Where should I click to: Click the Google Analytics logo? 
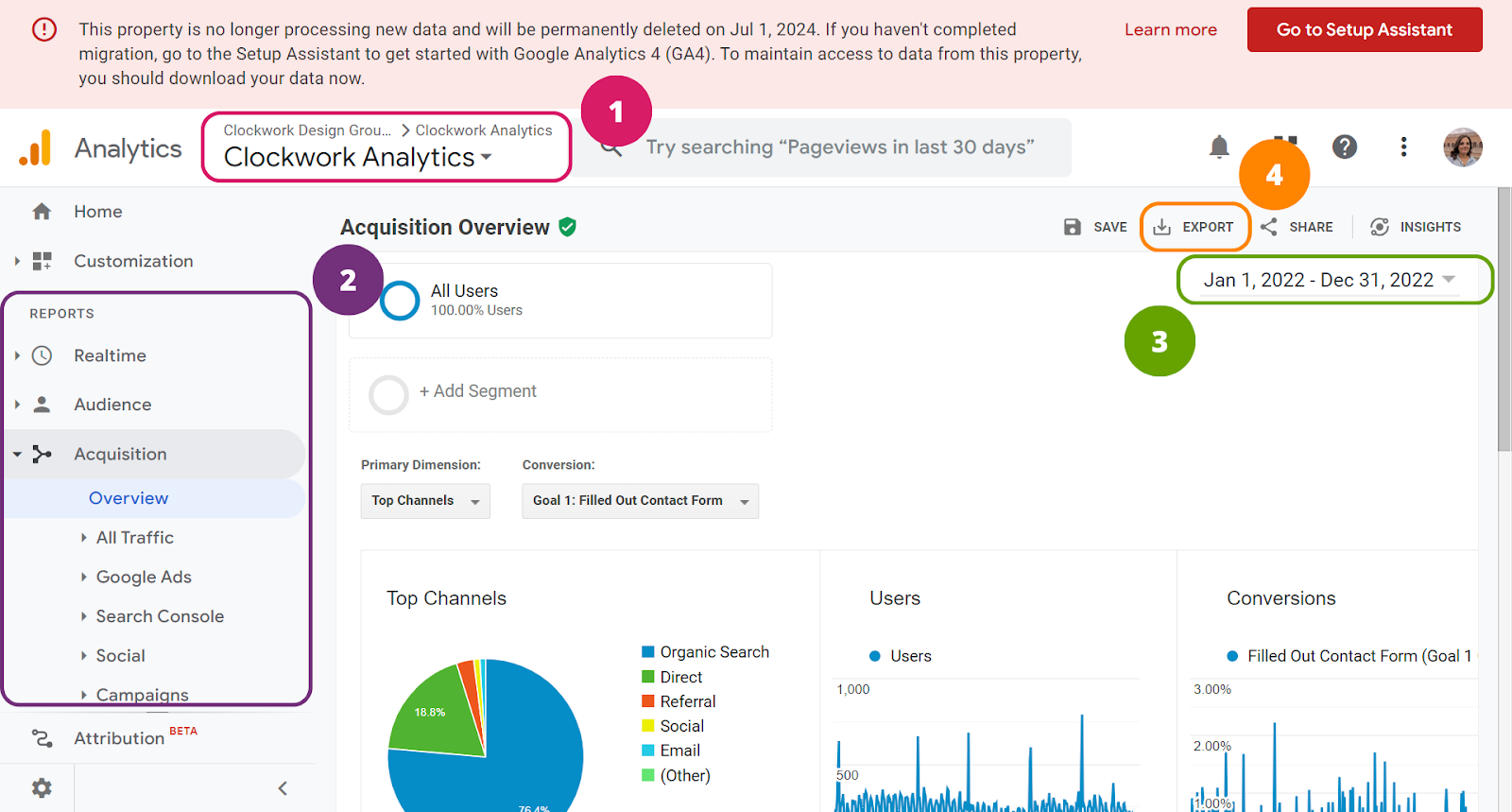click(35, 147)
